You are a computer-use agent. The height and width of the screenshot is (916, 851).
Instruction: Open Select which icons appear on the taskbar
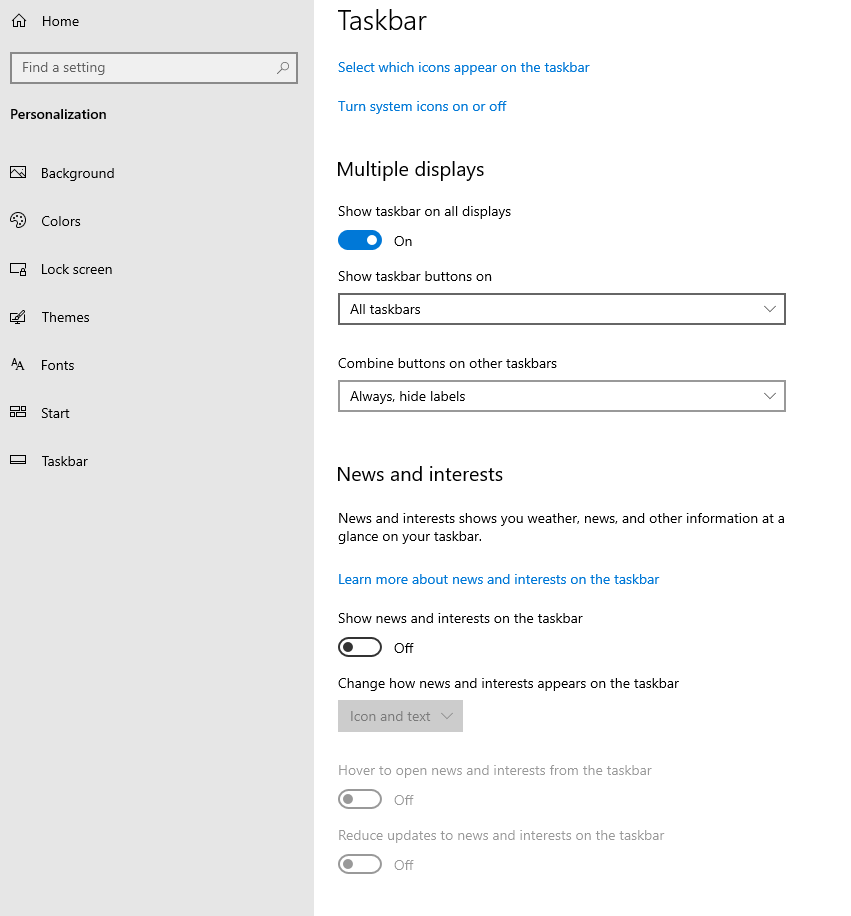[x=464, y=68]
